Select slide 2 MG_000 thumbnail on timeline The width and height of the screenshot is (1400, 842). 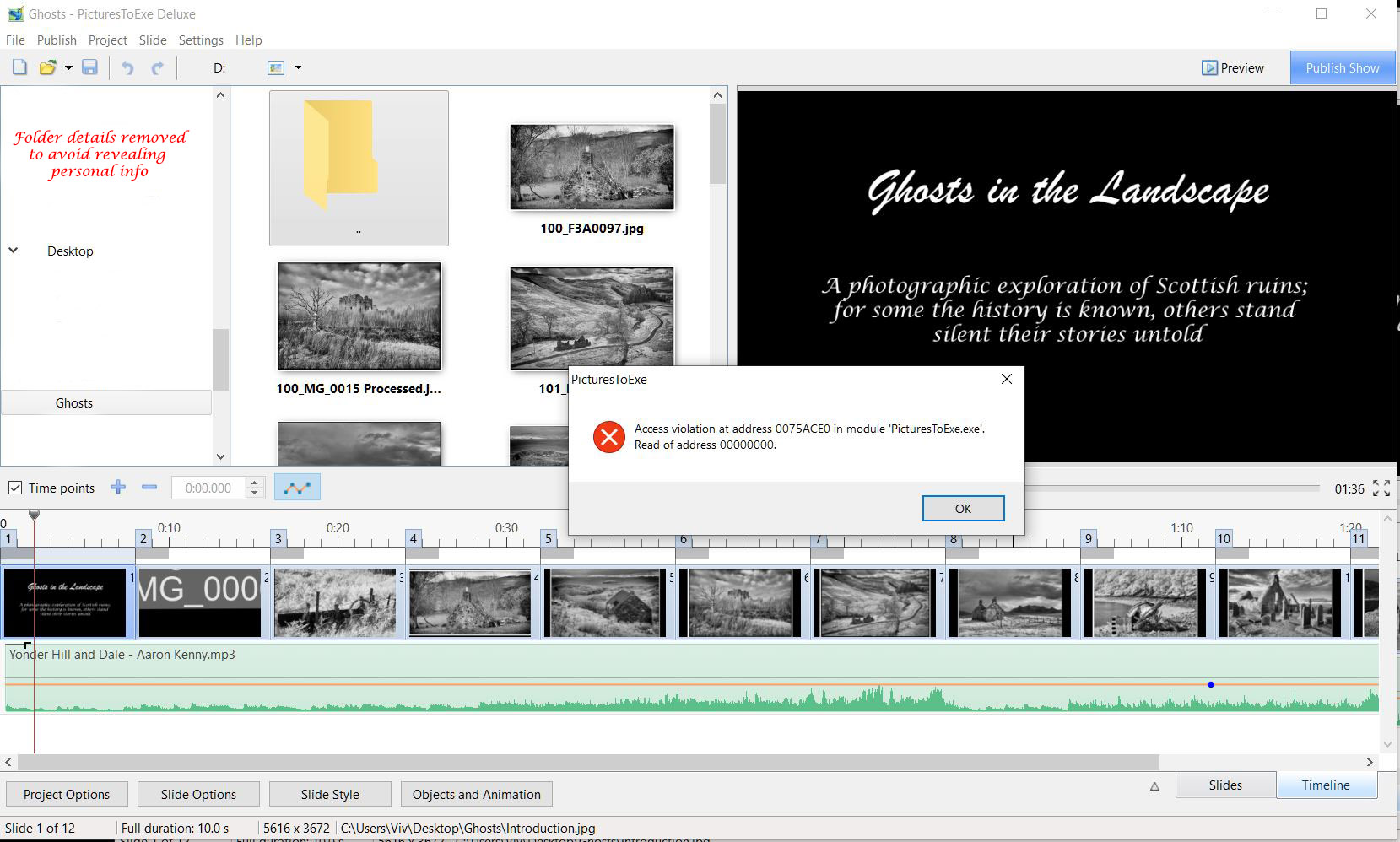coord(199,602)
